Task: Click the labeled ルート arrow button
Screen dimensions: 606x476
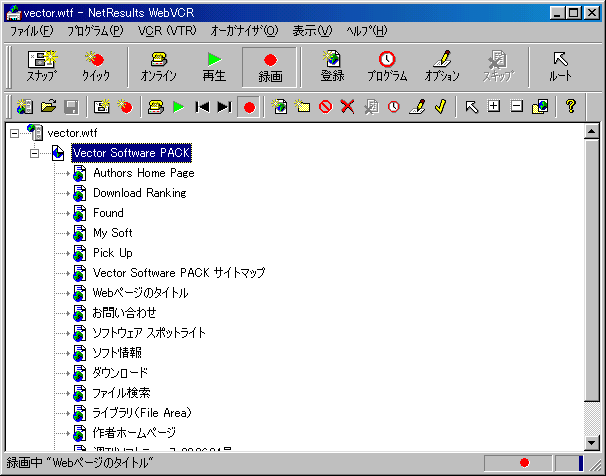Action: tap(560, 67)
